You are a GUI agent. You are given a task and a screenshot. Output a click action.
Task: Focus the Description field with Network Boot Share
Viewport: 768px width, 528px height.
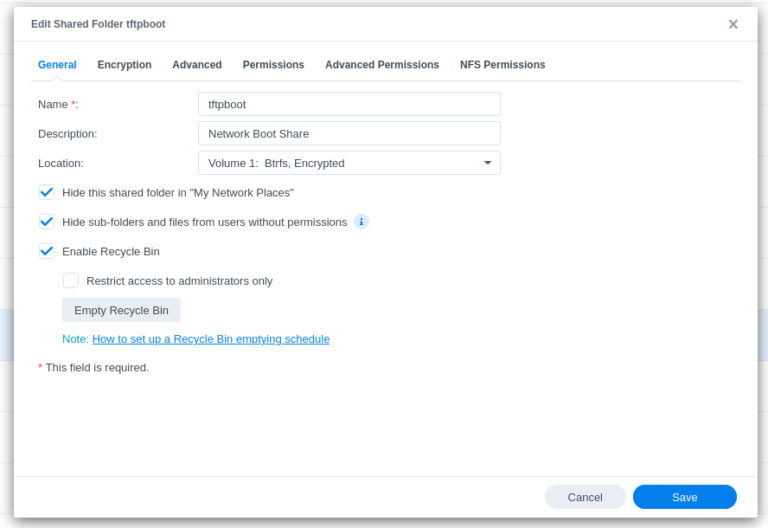(x=348, y=134)
